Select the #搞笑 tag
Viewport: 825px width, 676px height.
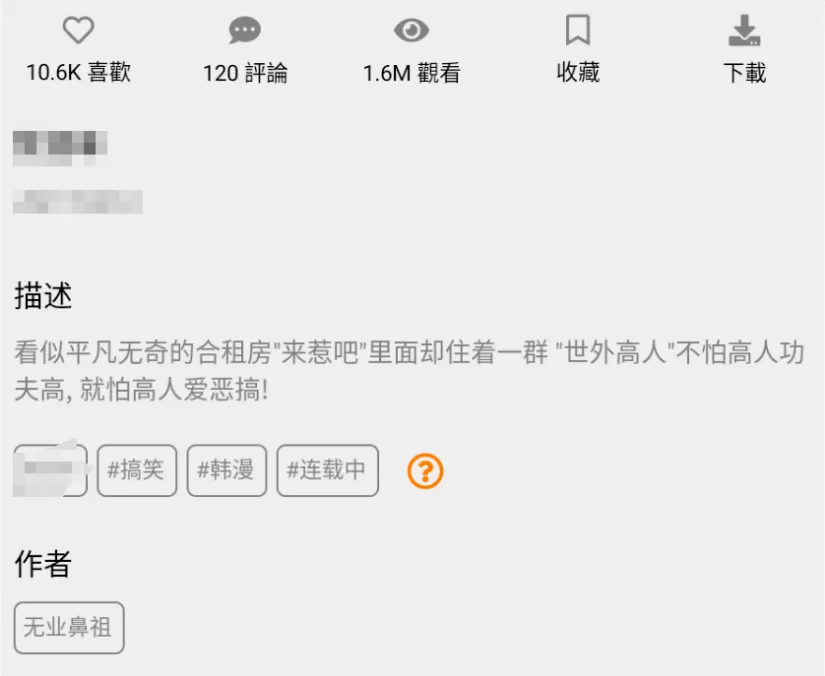pos(137,470)
